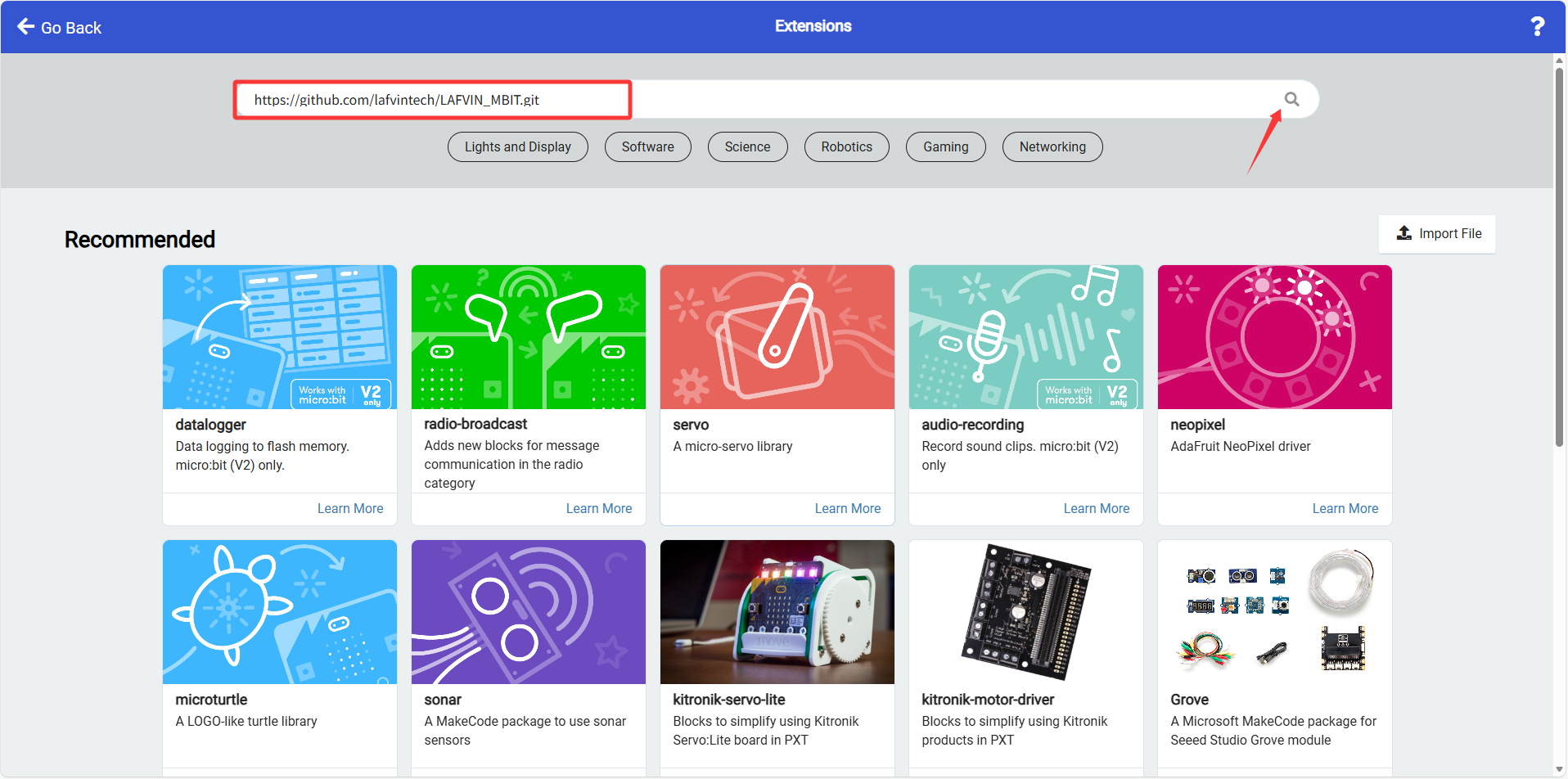Open the help question mark icon
1568x779 pixels.
pyautogui.click(x=1538, y=26)
